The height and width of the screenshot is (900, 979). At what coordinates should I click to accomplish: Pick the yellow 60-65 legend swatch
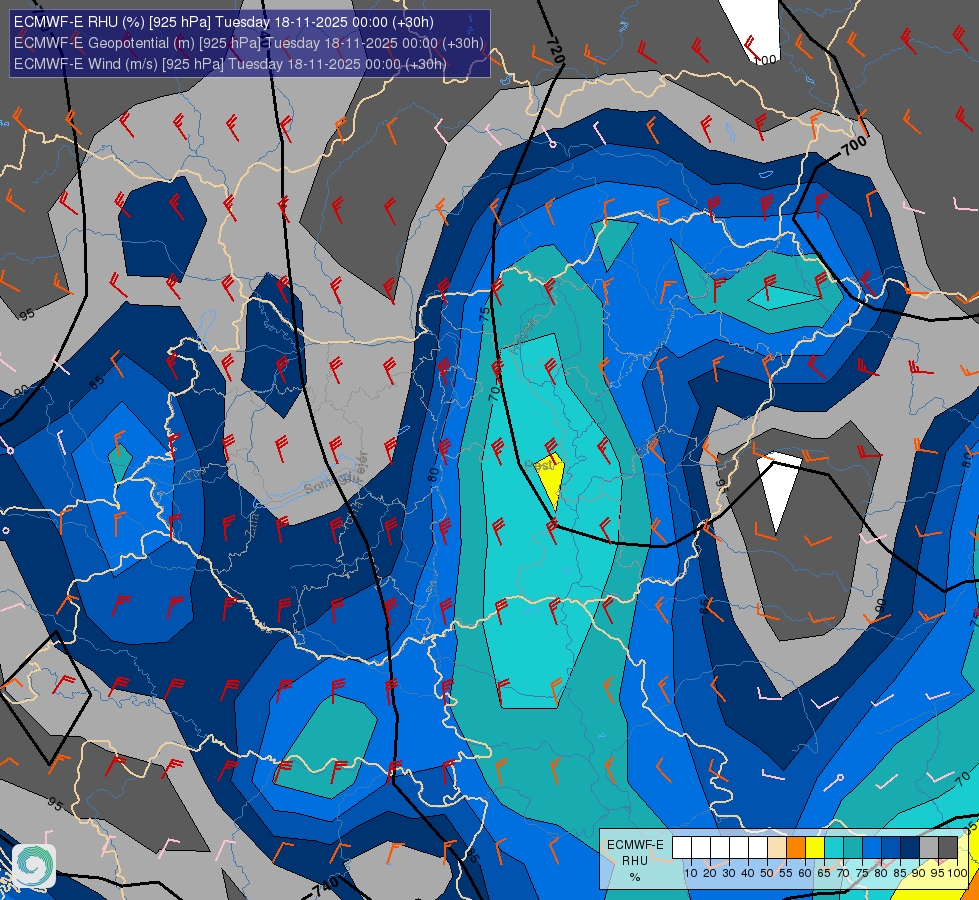click(815, 848)
